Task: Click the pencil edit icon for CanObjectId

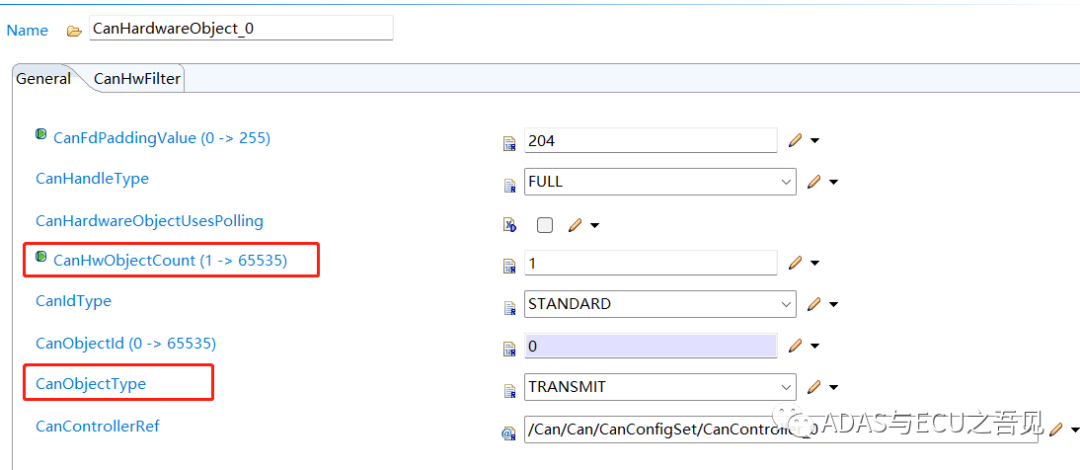Action: point(795,346)
